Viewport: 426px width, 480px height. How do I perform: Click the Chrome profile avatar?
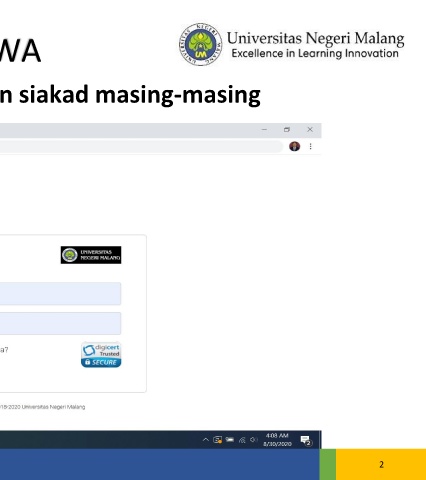tap(294, 146)
